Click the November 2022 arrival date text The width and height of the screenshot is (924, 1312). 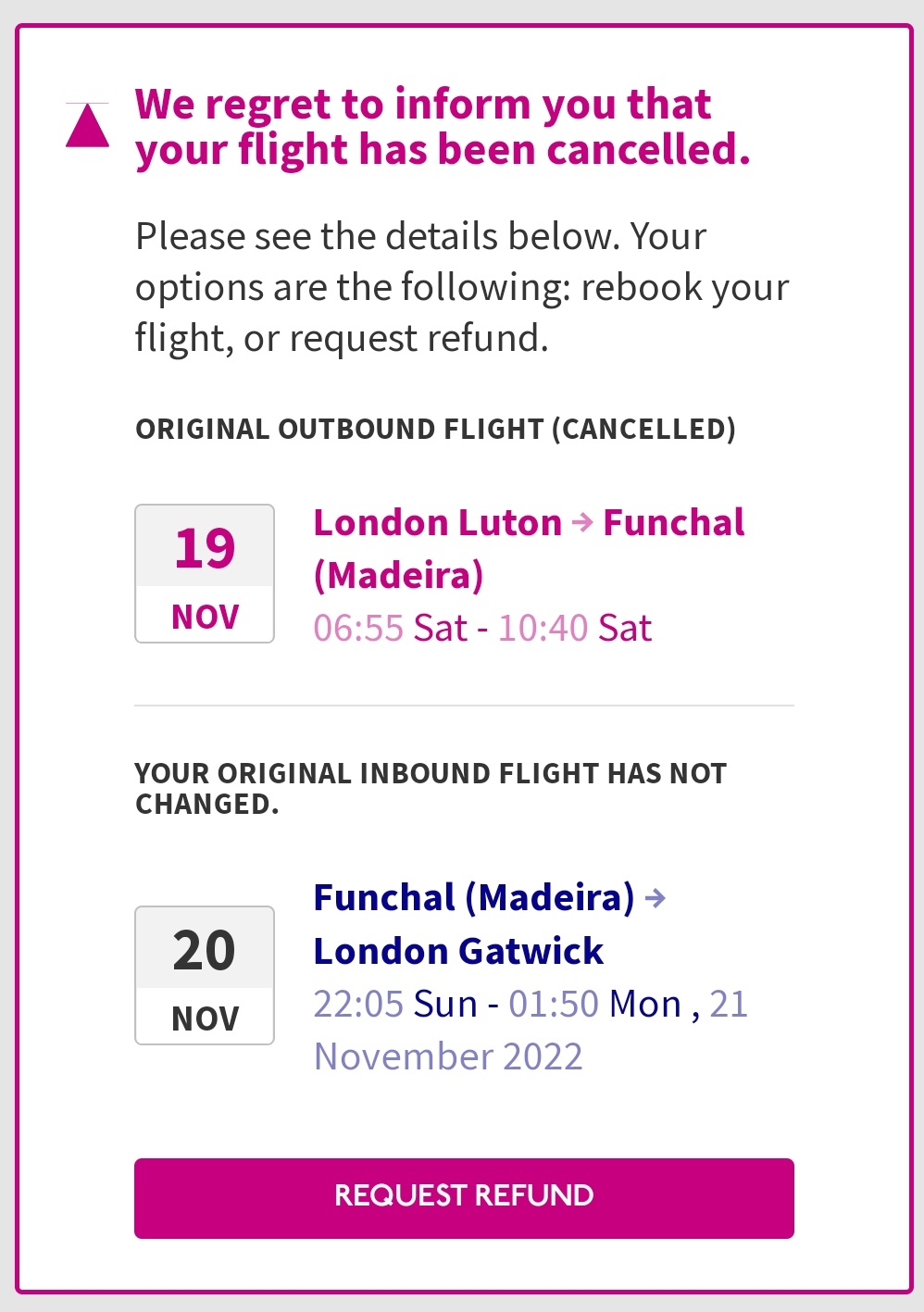448,1056
